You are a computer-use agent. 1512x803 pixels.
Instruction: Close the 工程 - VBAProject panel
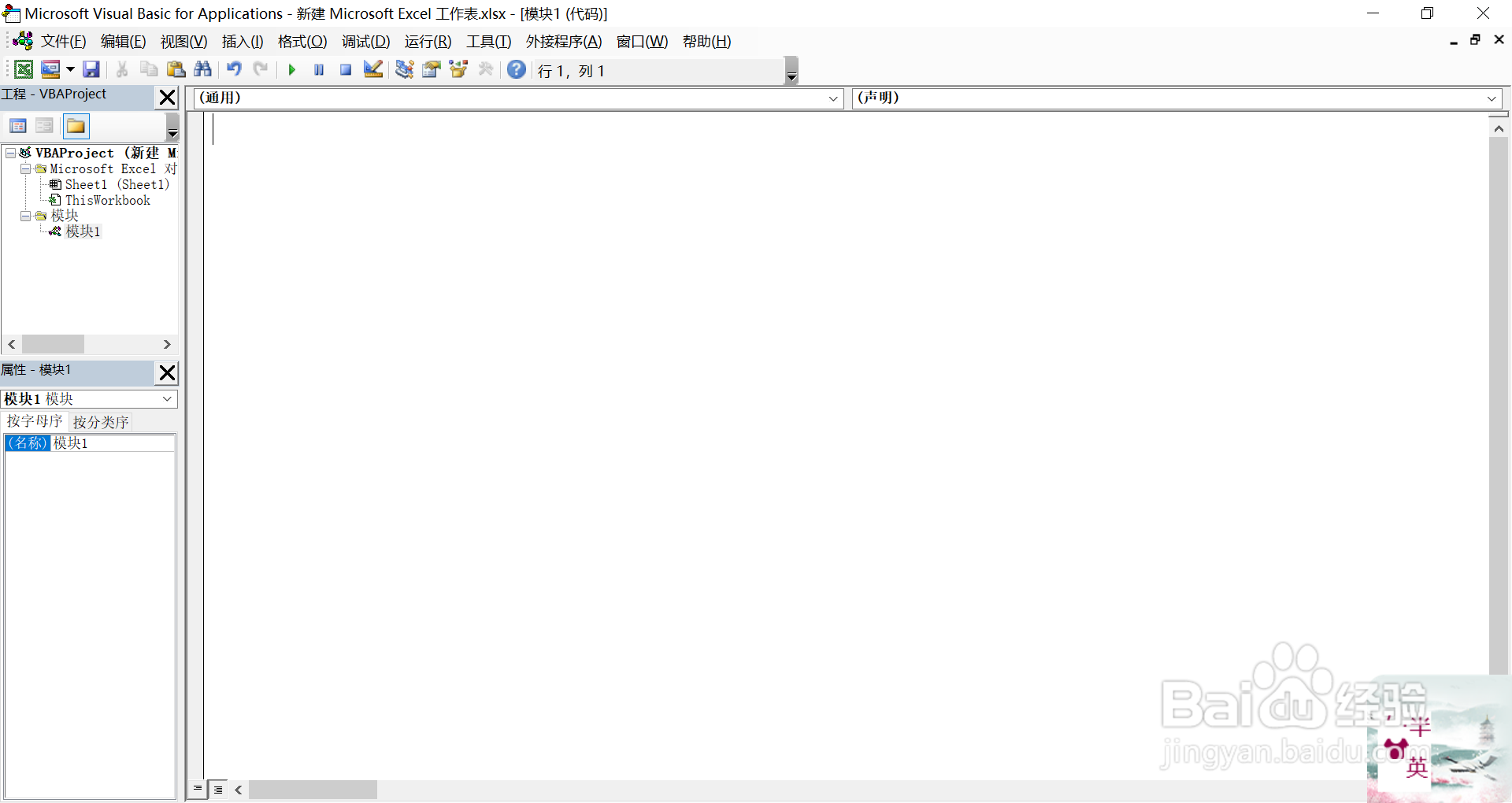coord(167,97)
